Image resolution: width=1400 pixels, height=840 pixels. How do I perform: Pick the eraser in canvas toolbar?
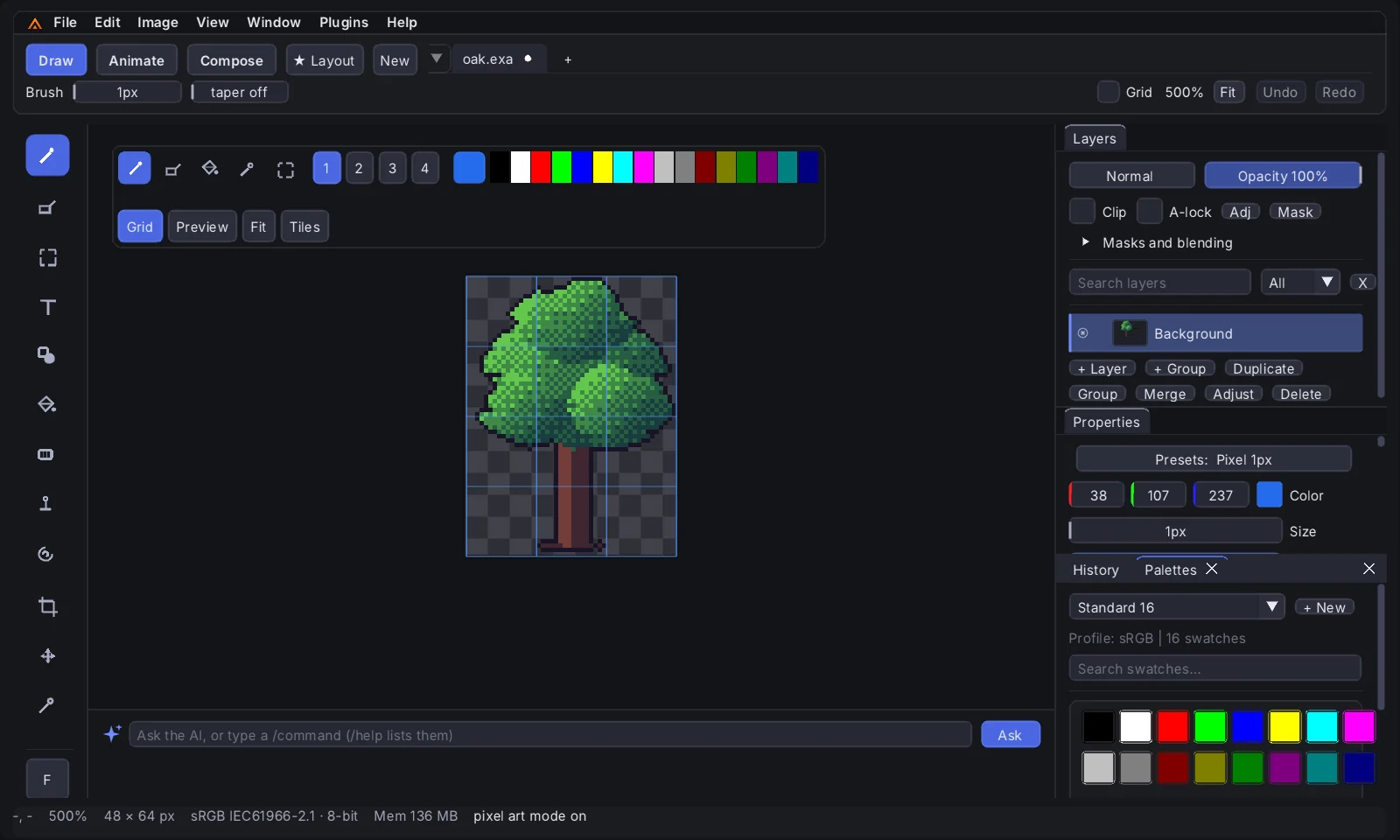click(173, 169)
